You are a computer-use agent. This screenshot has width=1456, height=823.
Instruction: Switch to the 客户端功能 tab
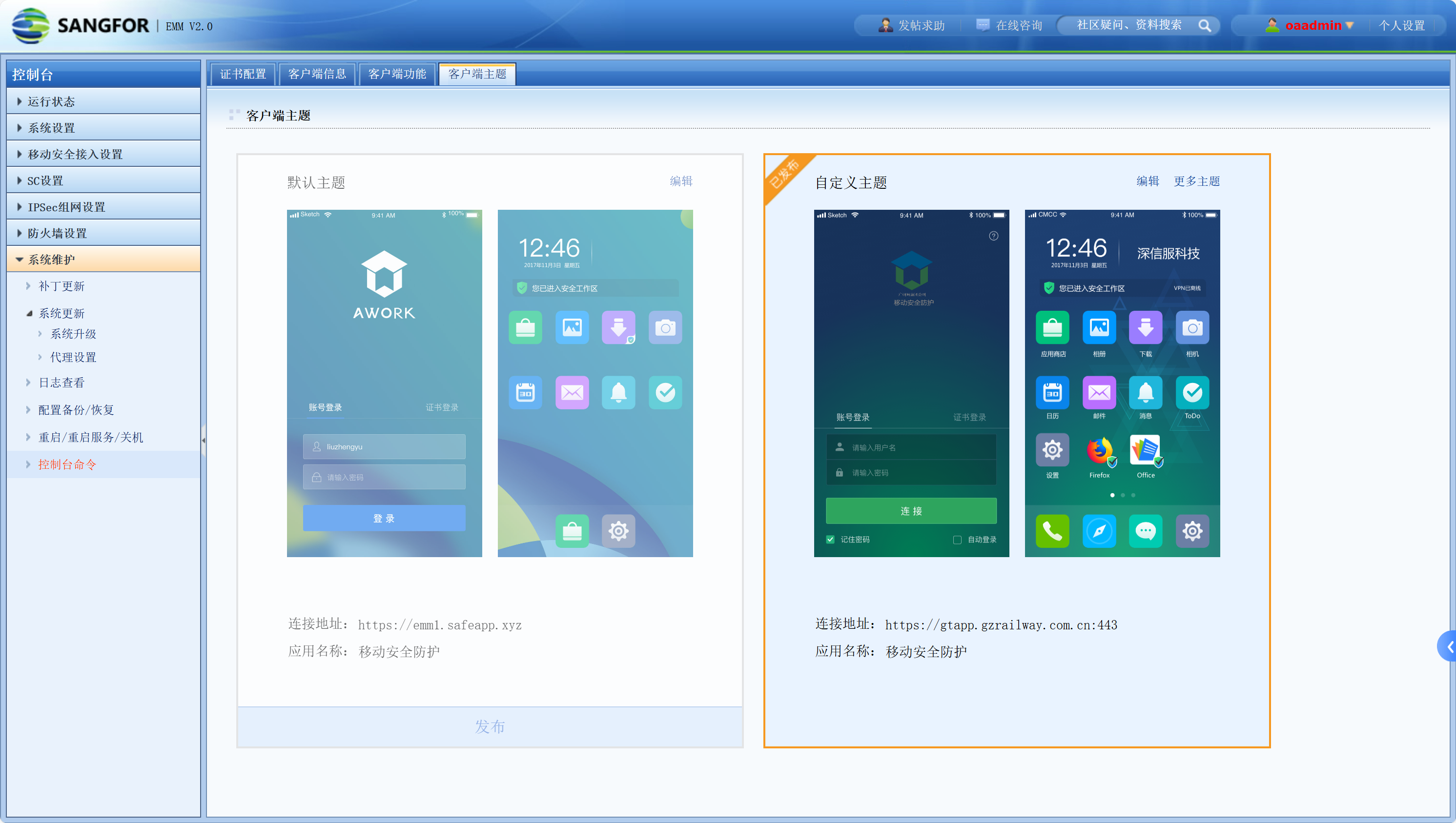tap(397, 74)
